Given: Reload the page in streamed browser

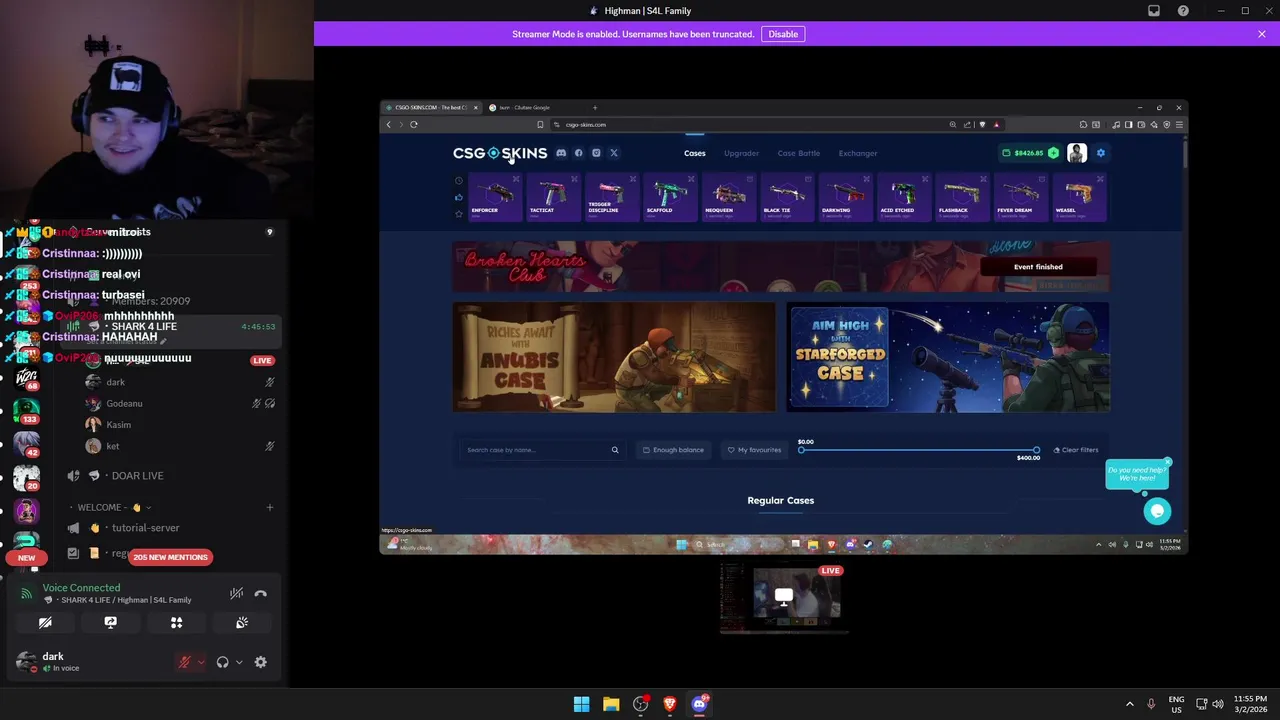Looking at the screenshot, I should click(413, 125).
